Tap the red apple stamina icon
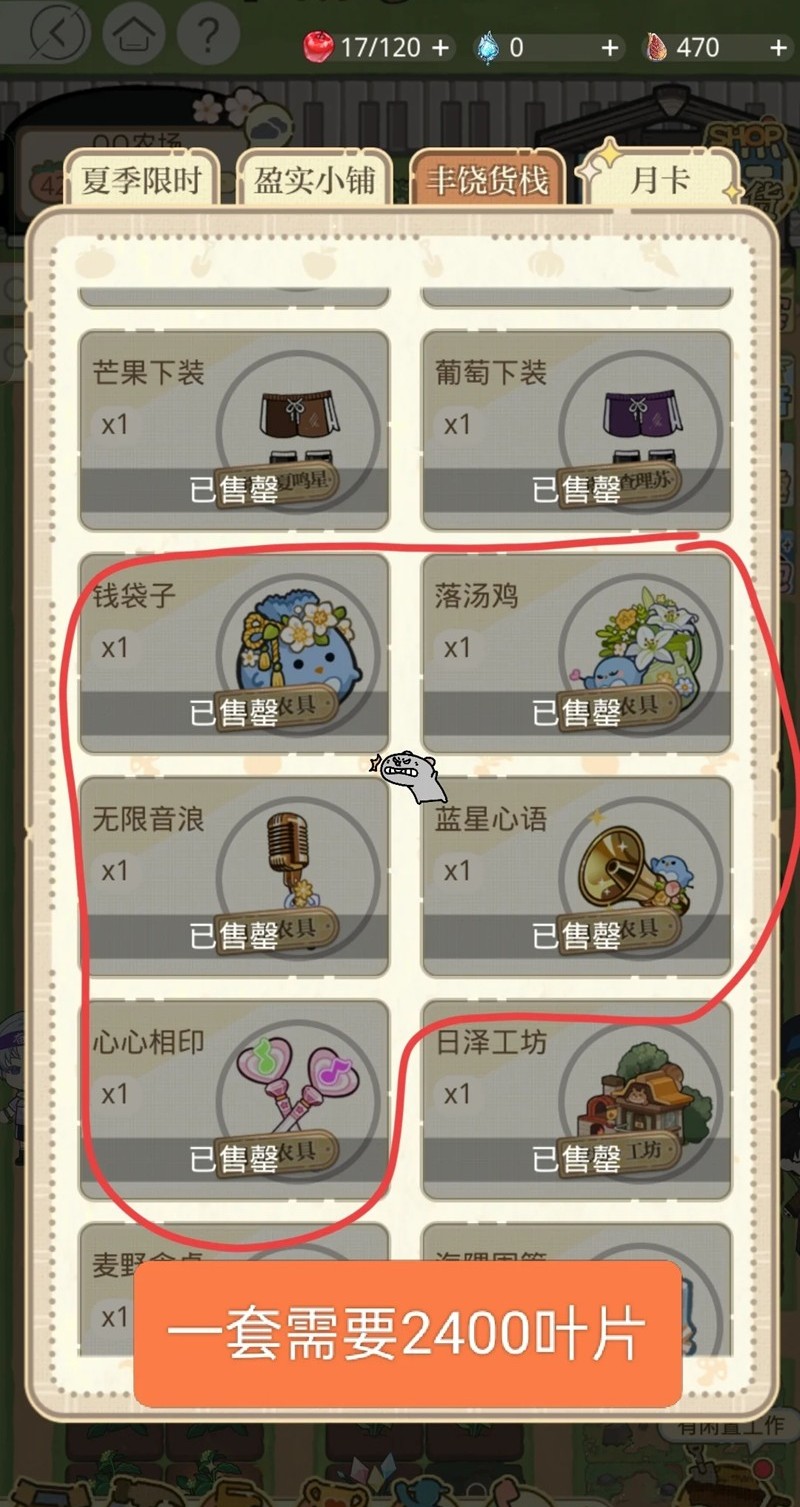 click(318, 46)
